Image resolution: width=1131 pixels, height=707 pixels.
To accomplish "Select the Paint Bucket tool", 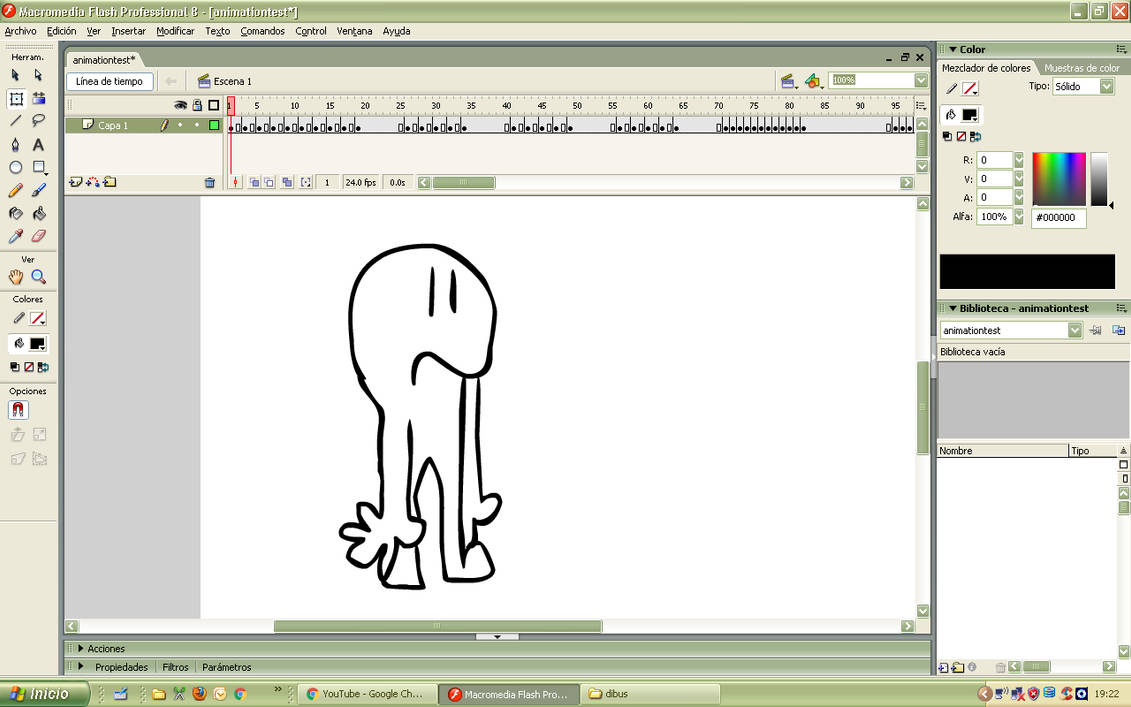I will pyautogui.click(x=38, y=214).
